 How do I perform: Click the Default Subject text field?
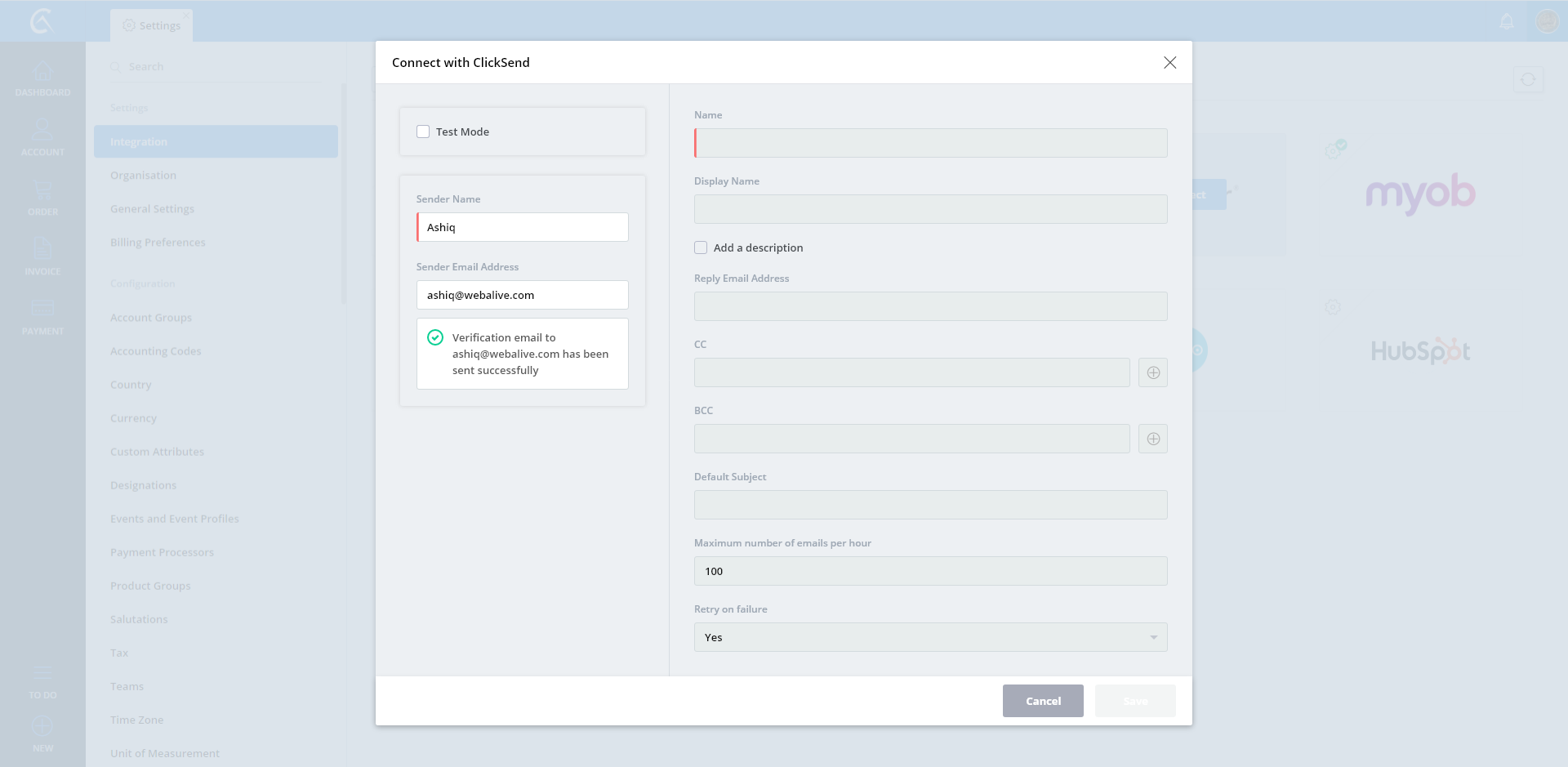[930, 505]
